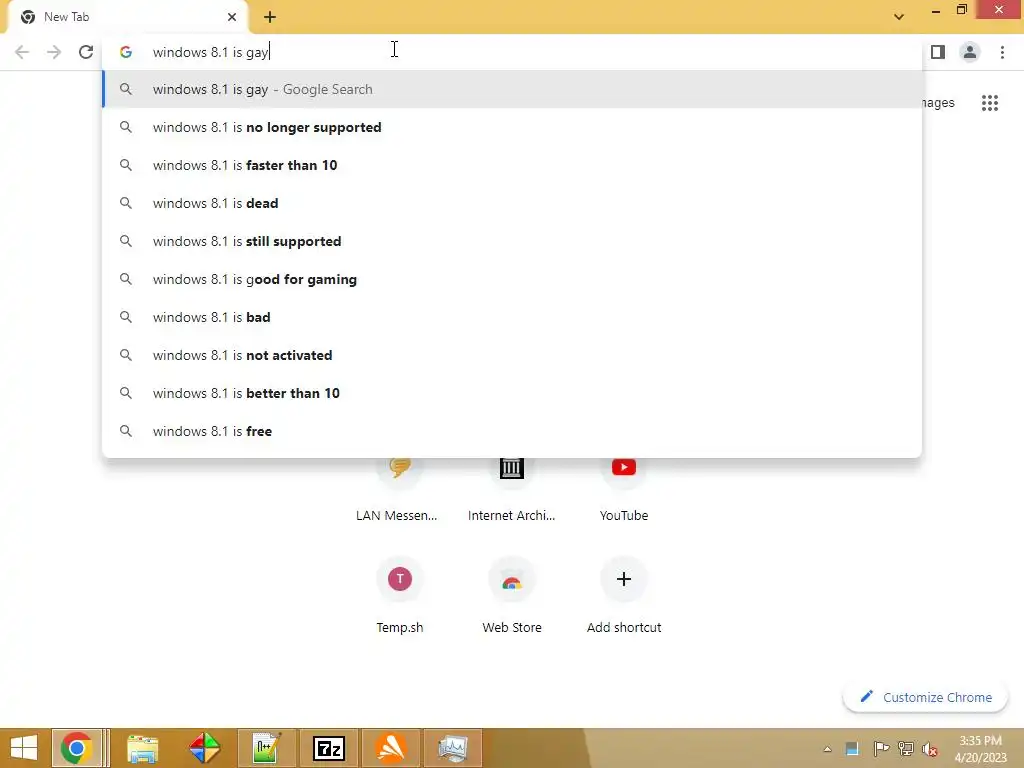Screen dimensions: 1024x768
Task: Open Temp.sh shortcut
Action: (x=399, y=594)
